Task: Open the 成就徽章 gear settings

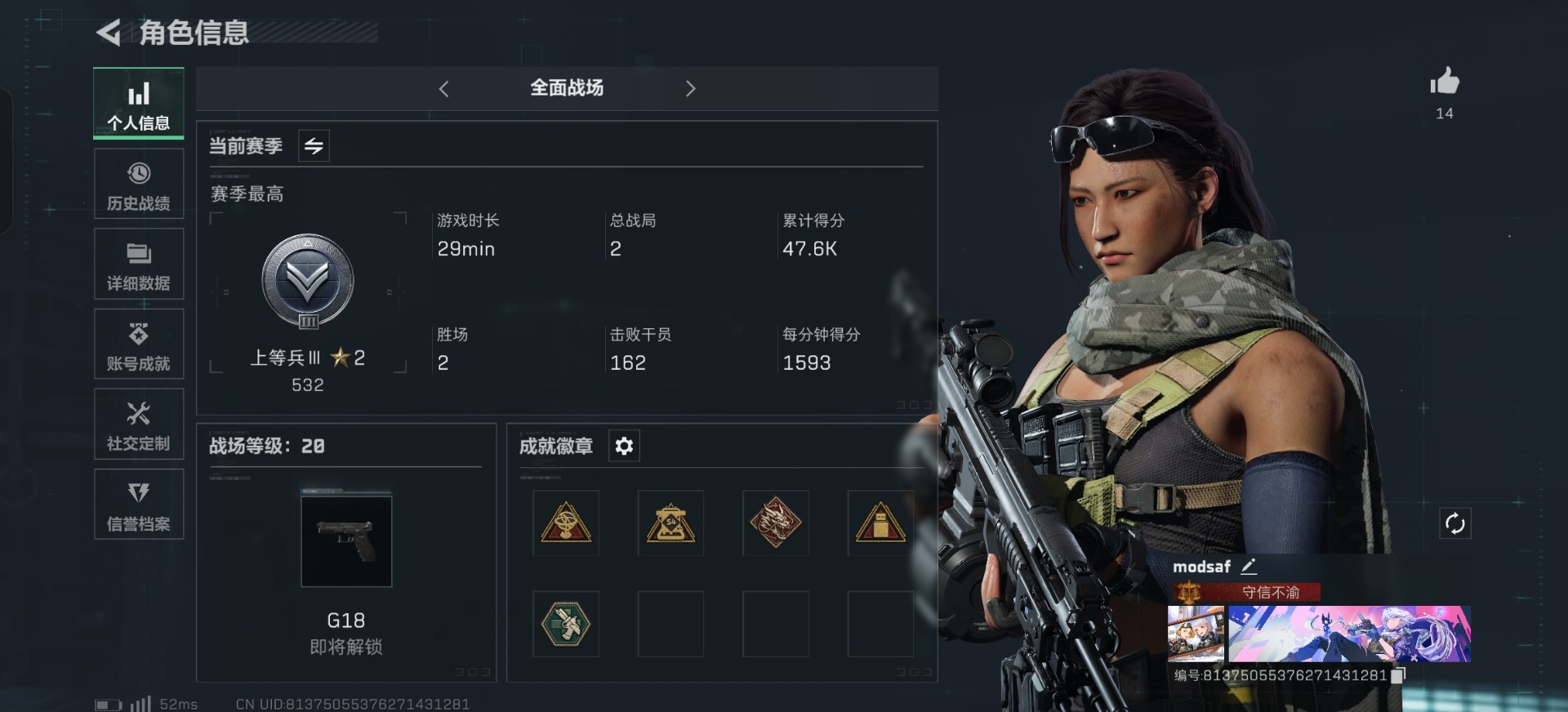Action: [x=624, y=446]
